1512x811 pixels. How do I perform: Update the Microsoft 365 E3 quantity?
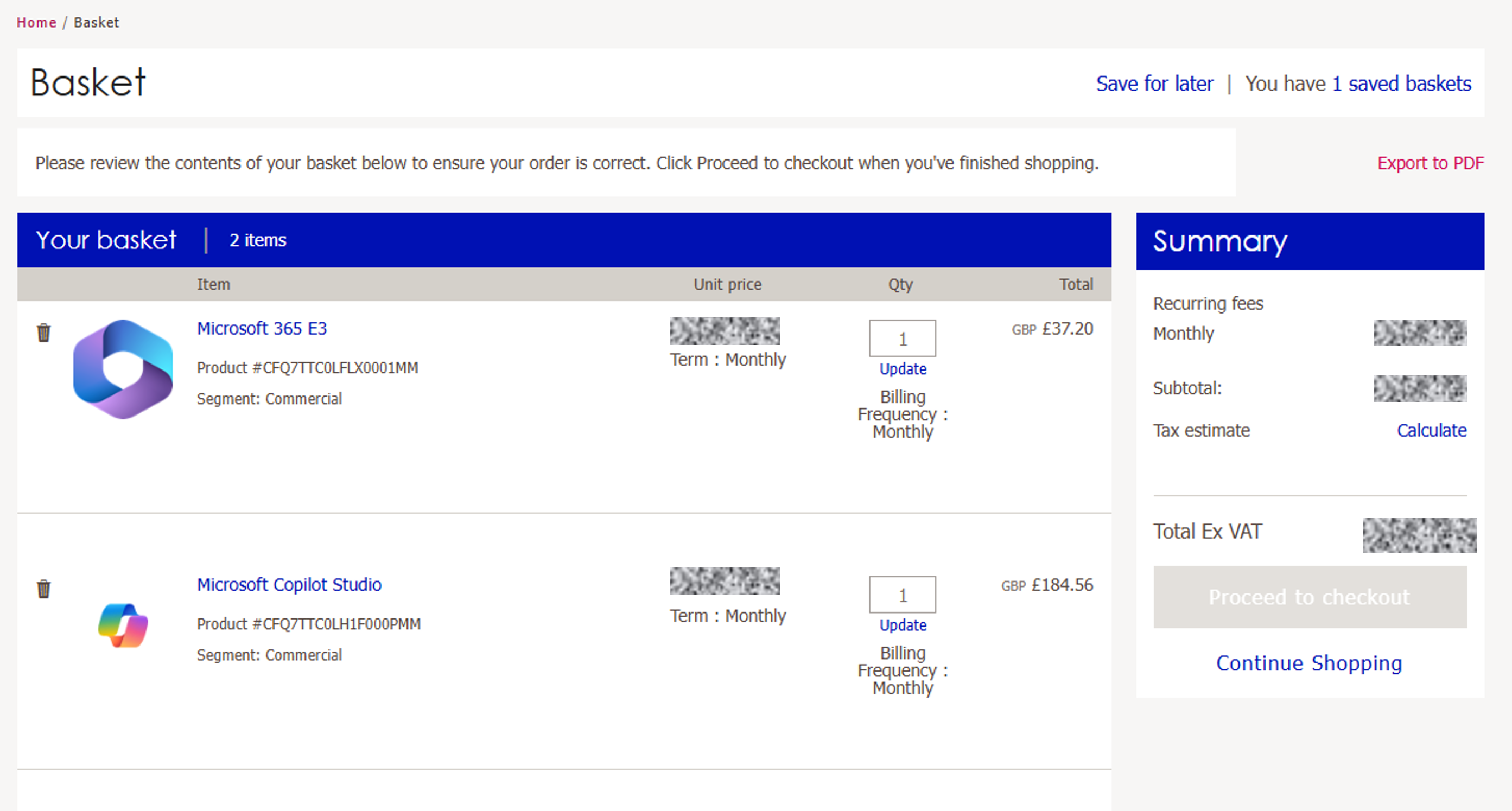[902, 369]
